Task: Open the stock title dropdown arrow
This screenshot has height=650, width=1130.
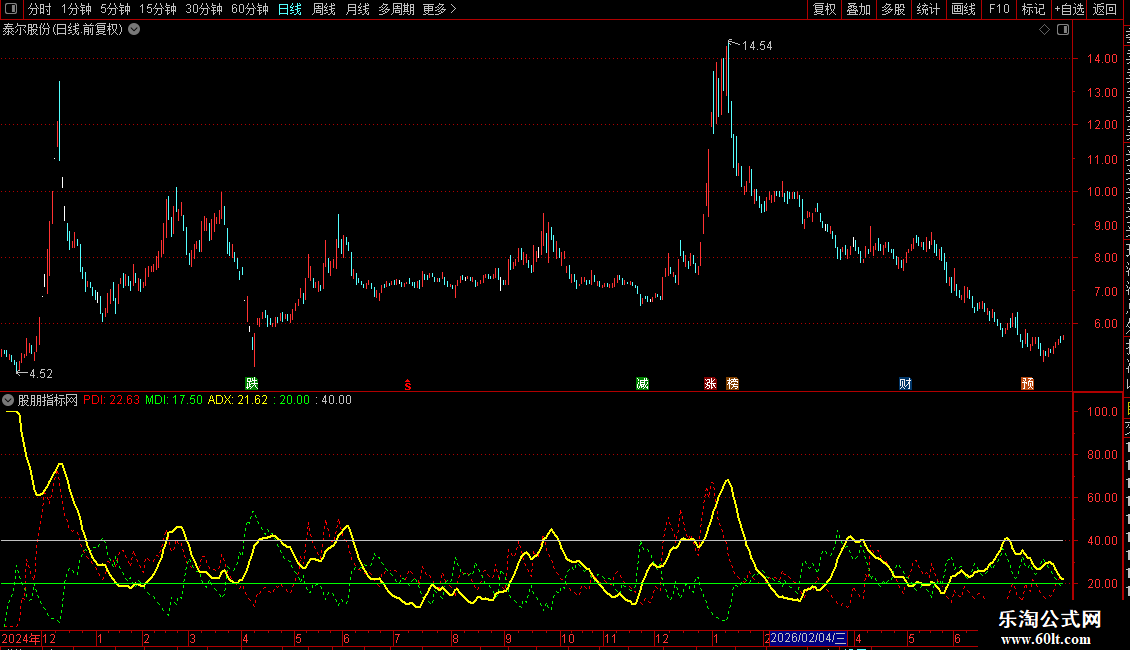Action: (134, 30)
